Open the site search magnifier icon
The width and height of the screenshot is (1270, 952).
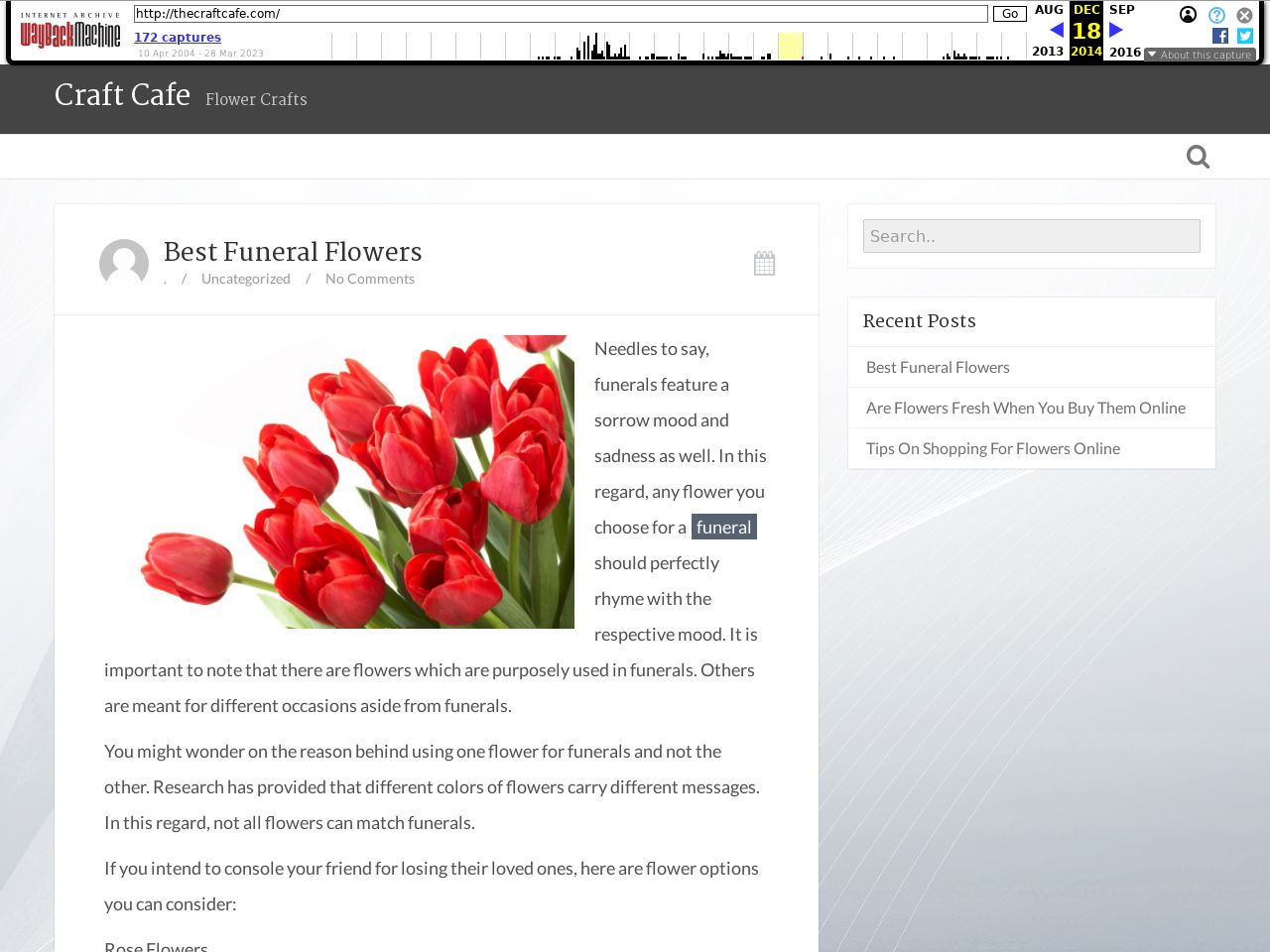(1198, 157)
